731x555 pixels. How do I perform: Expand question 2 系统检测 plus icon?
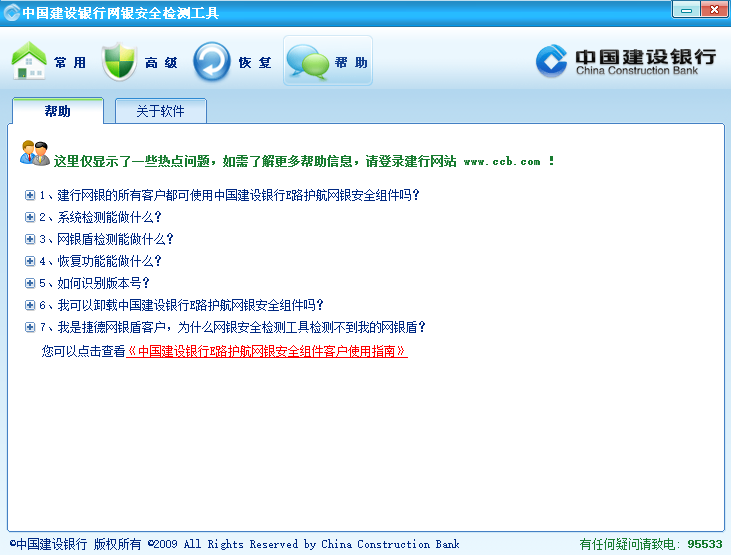pos(30,217)
